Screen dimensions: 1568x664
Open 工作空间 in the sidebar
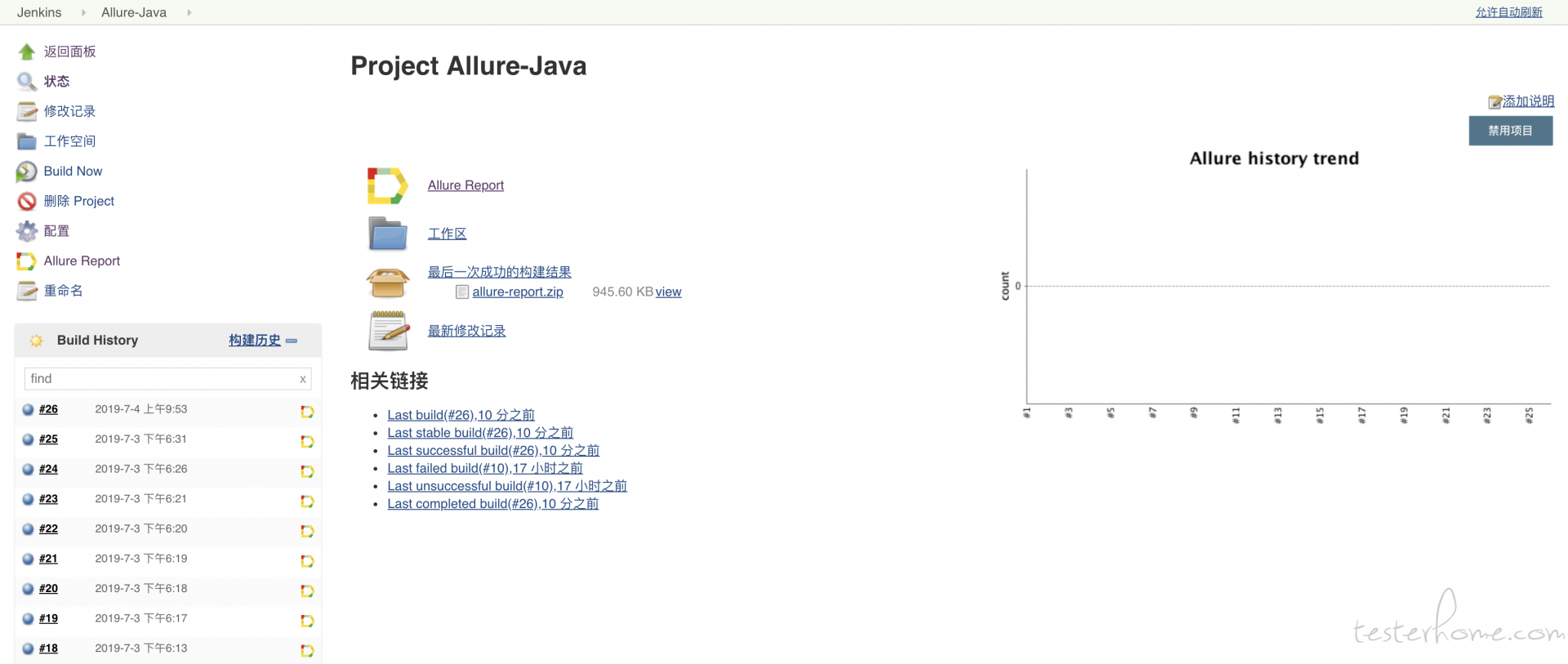70,141
